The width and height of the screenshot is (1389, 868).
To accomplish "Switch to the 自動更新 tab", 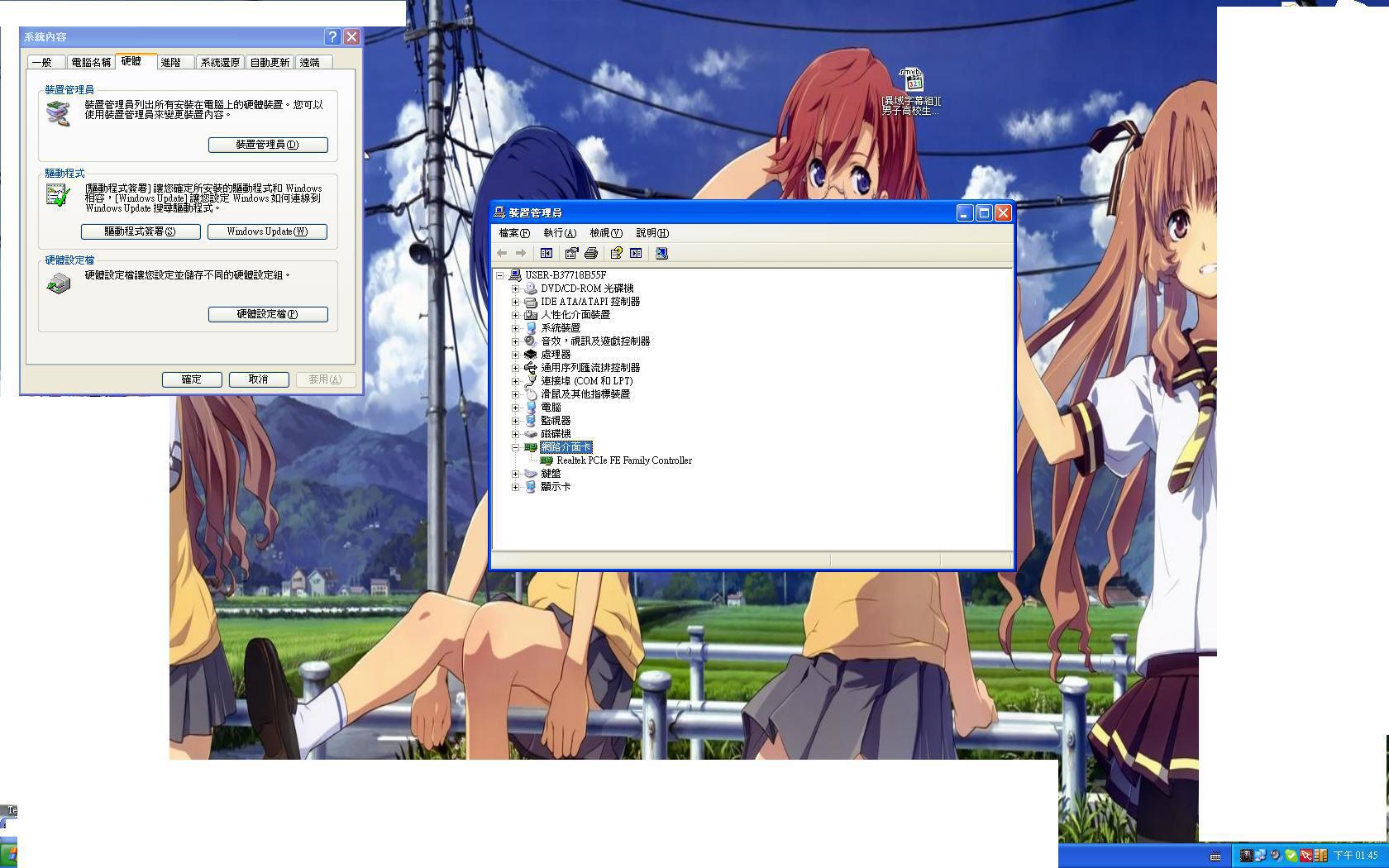I will (x=270, y=62).
